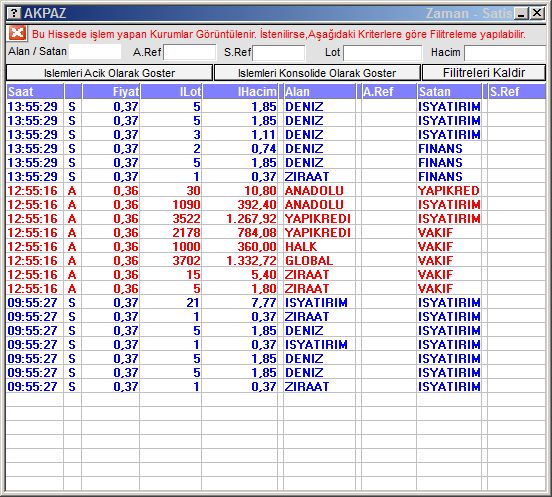Viewport: 552px width, 497px height.
Task: Click Islemleri Acik Olarak Goster button
Action: [109, 73]
